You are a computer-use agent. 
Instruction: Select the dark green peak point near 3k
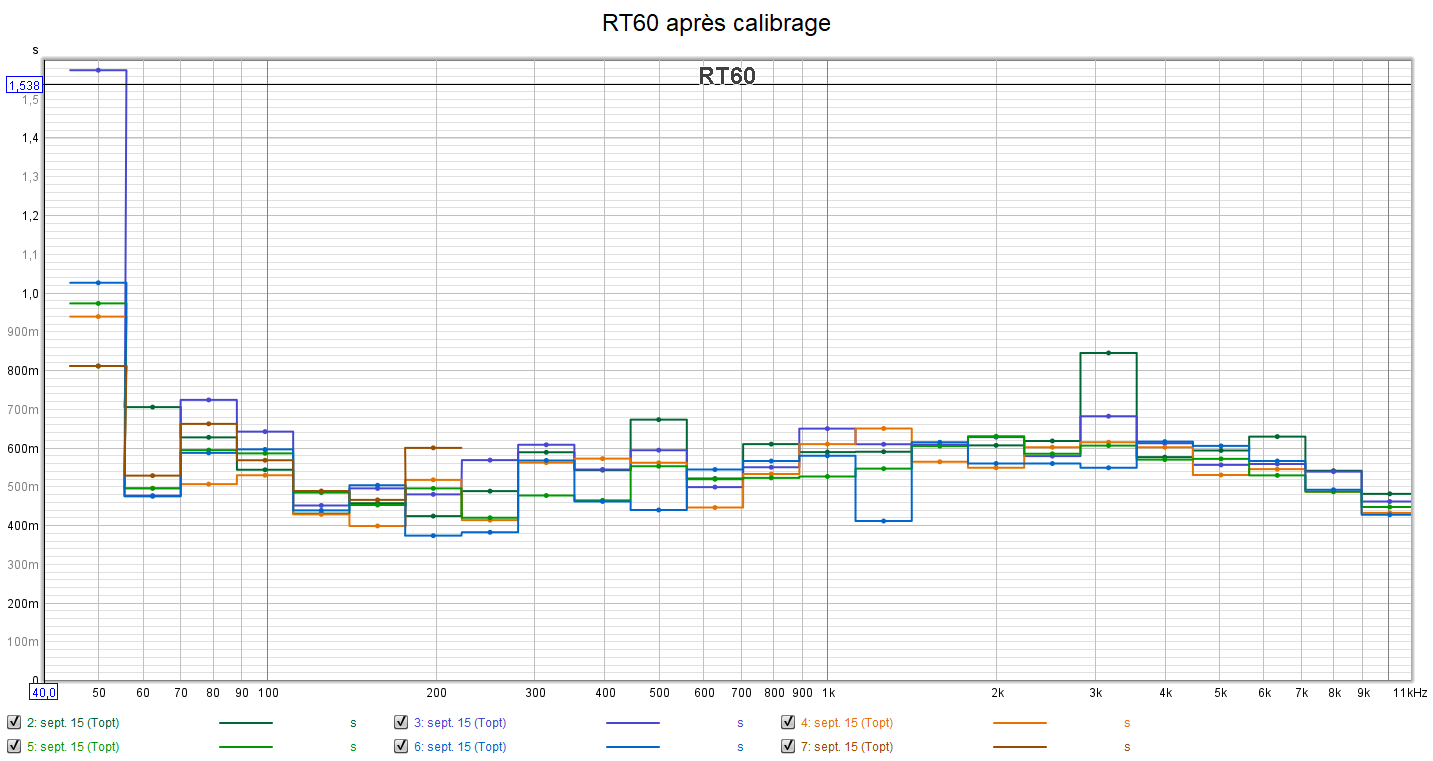coord(1109,353)
